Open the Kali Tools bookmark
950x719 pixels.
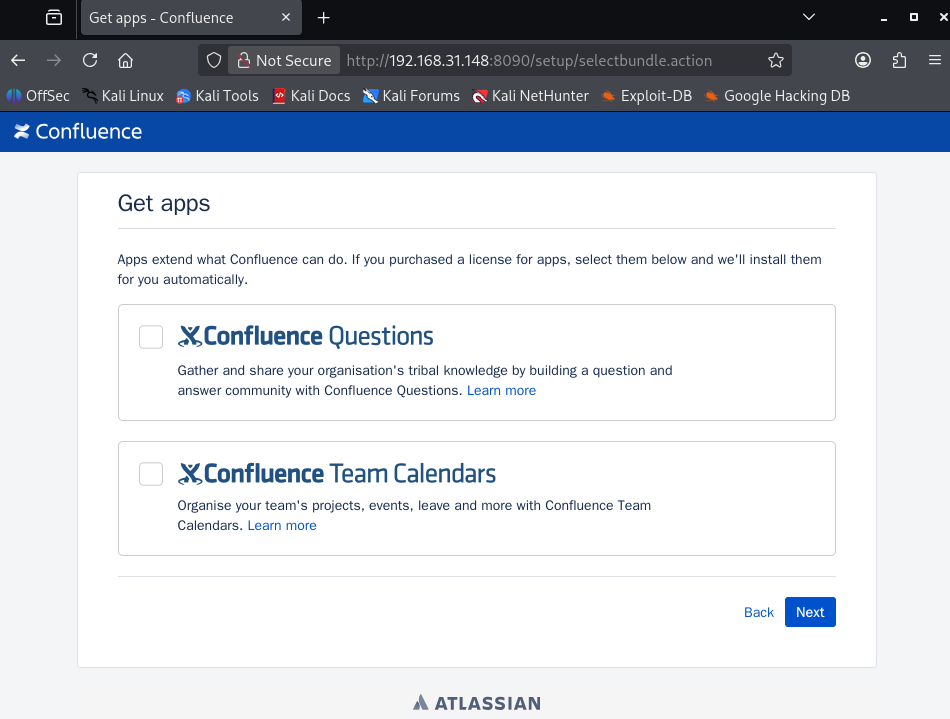(217, 96)
